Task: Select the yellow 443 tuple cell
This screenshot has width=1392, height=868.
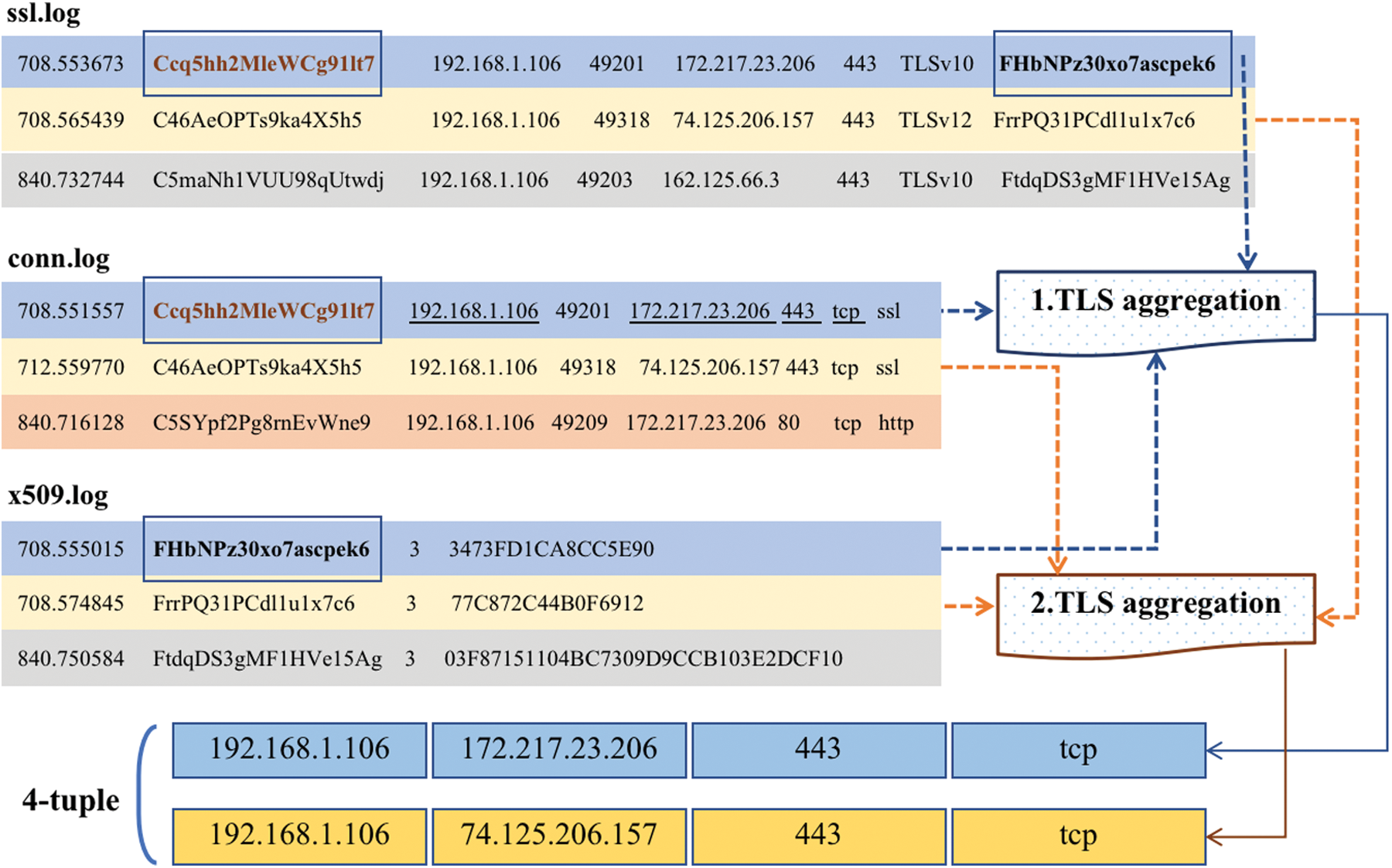Action: (x=818, y=836)
